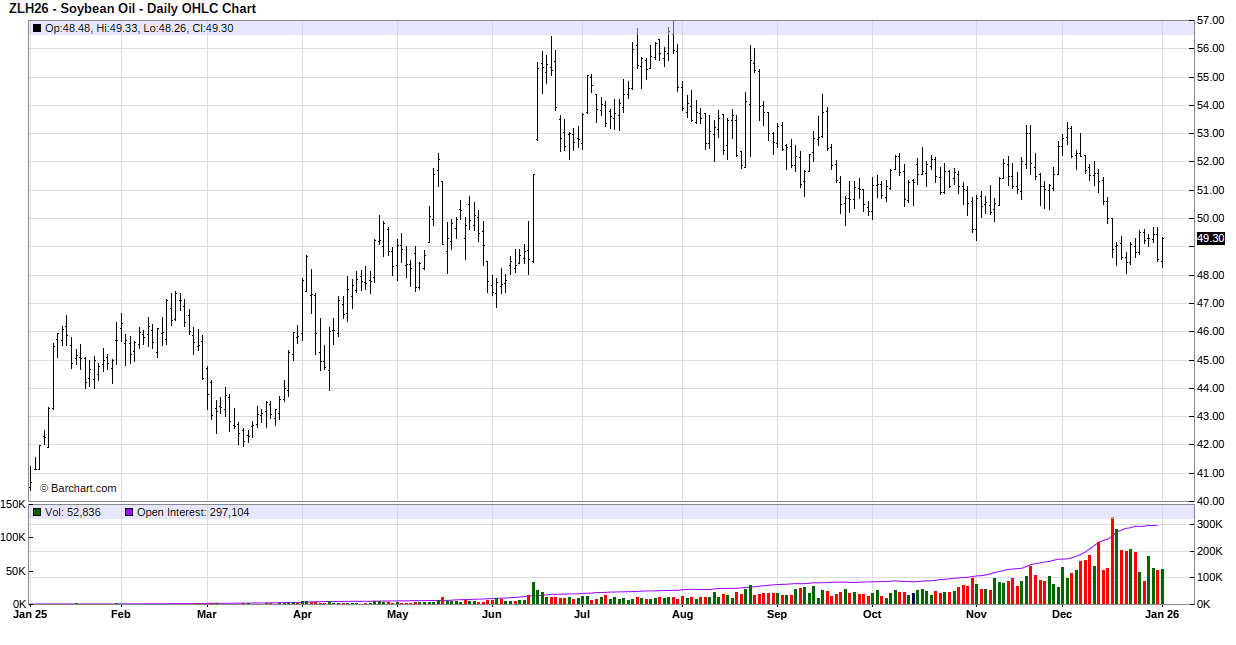This screenshot has height=645, width=1236.
Task: Select the Jan 26 date axis label
Action: [1162, 615]
